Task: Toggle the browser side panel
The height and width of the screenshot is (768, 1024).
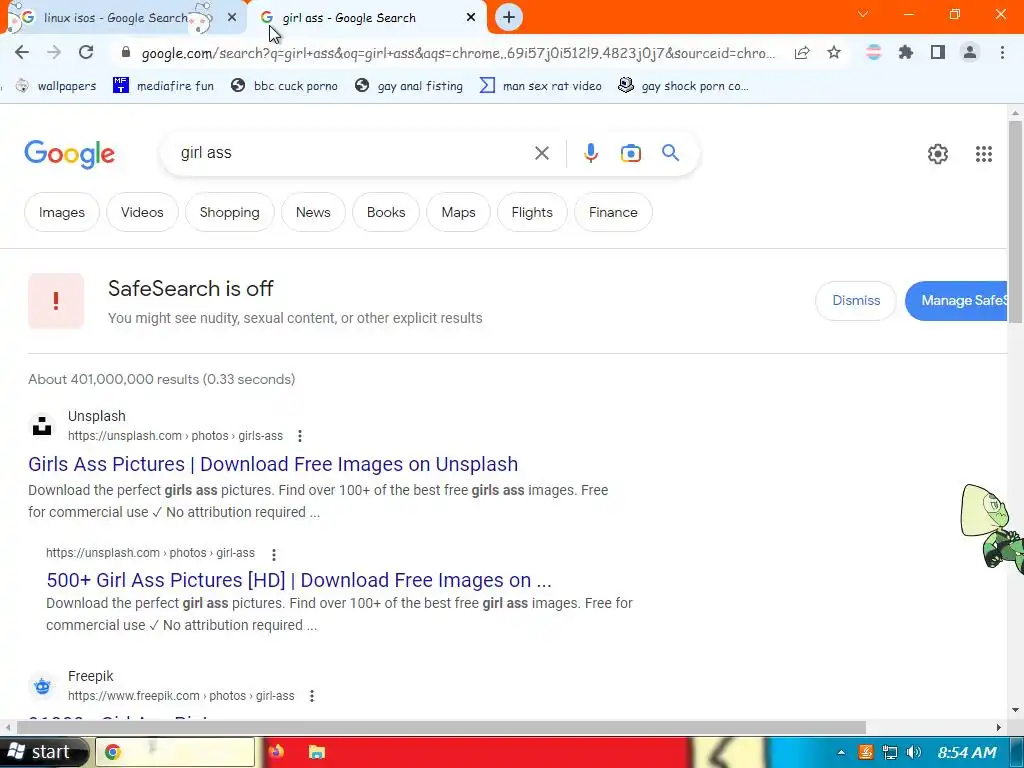Action: (938, 52)
